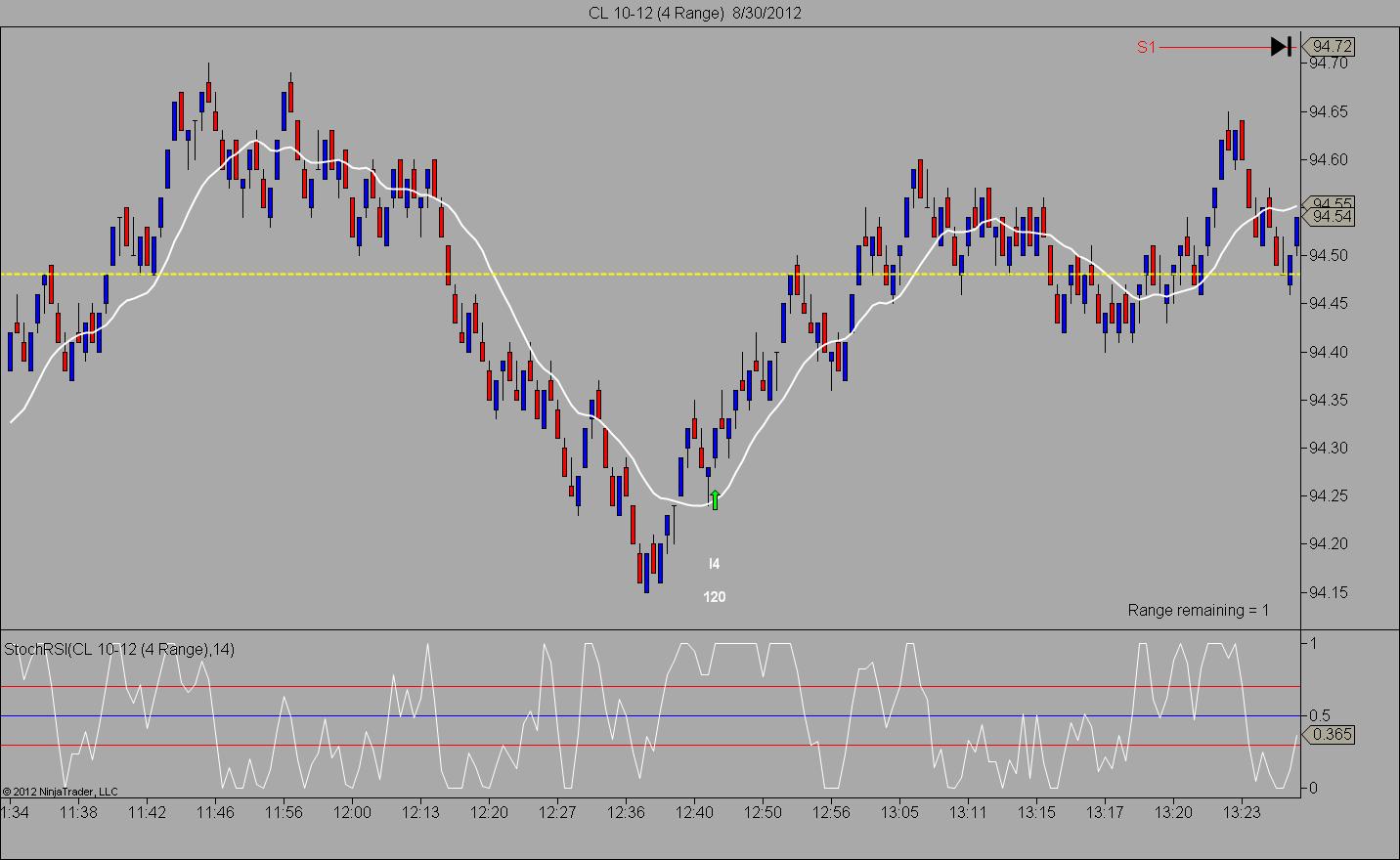Click the 12:27 time axis label
The height and width of the screenshot is (860, 1400).
click(x=557, y=812)
